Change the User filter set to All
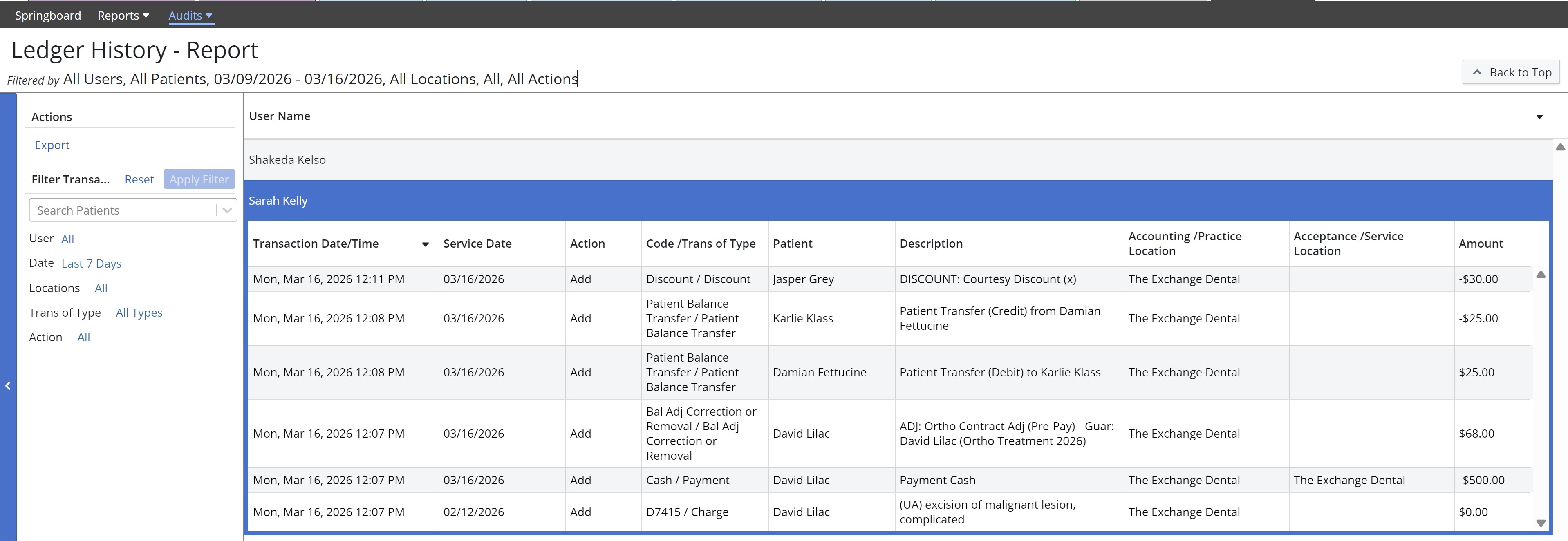The width and height of the screenshot is (1568, 541). coord(67,239)
